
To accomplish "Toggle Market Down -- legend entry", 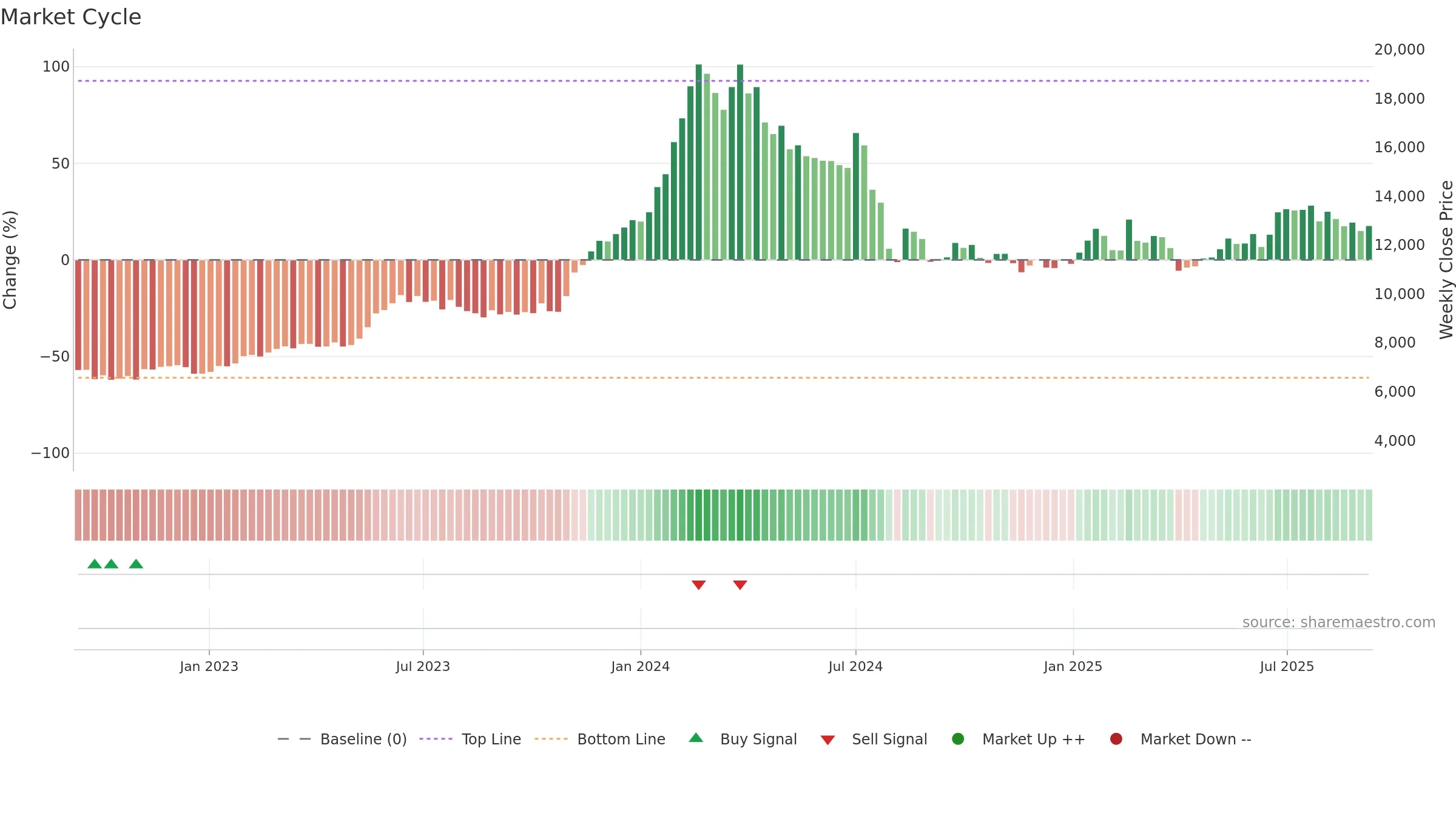I will point(1181,739).
